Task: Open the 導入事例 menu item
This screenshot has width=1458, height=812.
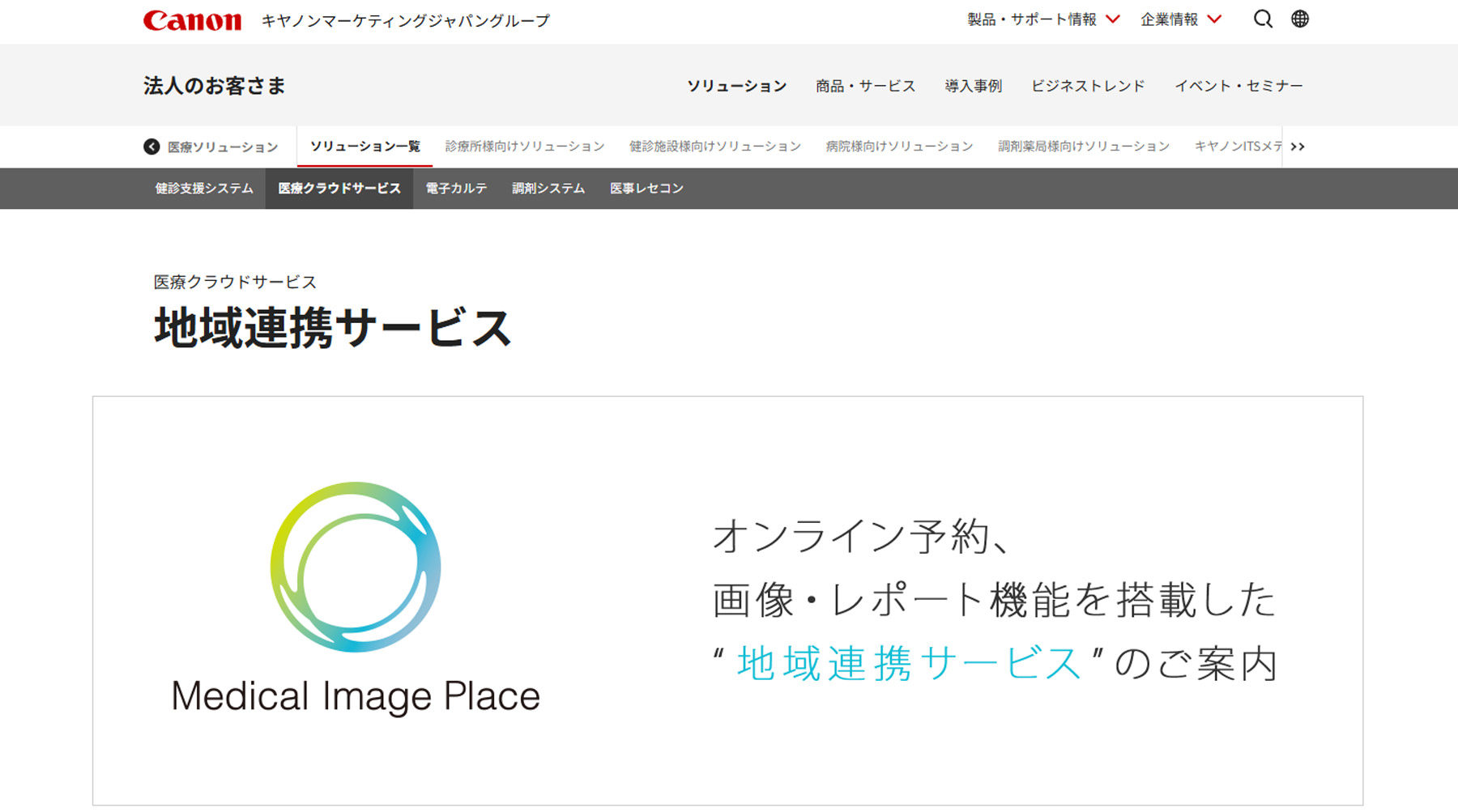Action: coord(973,86)
